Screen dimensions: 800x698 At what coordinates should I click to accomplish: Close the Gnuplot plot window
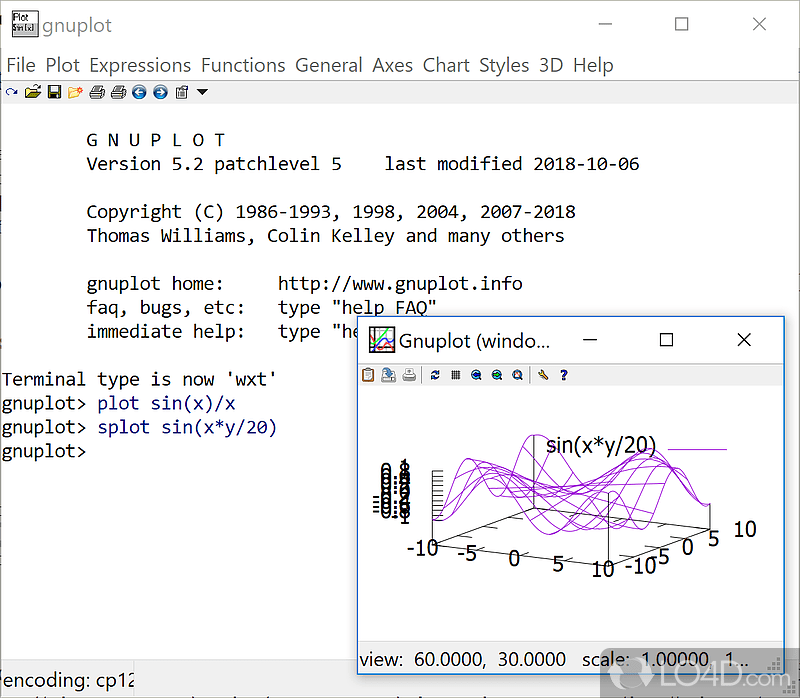click(744, 340)
